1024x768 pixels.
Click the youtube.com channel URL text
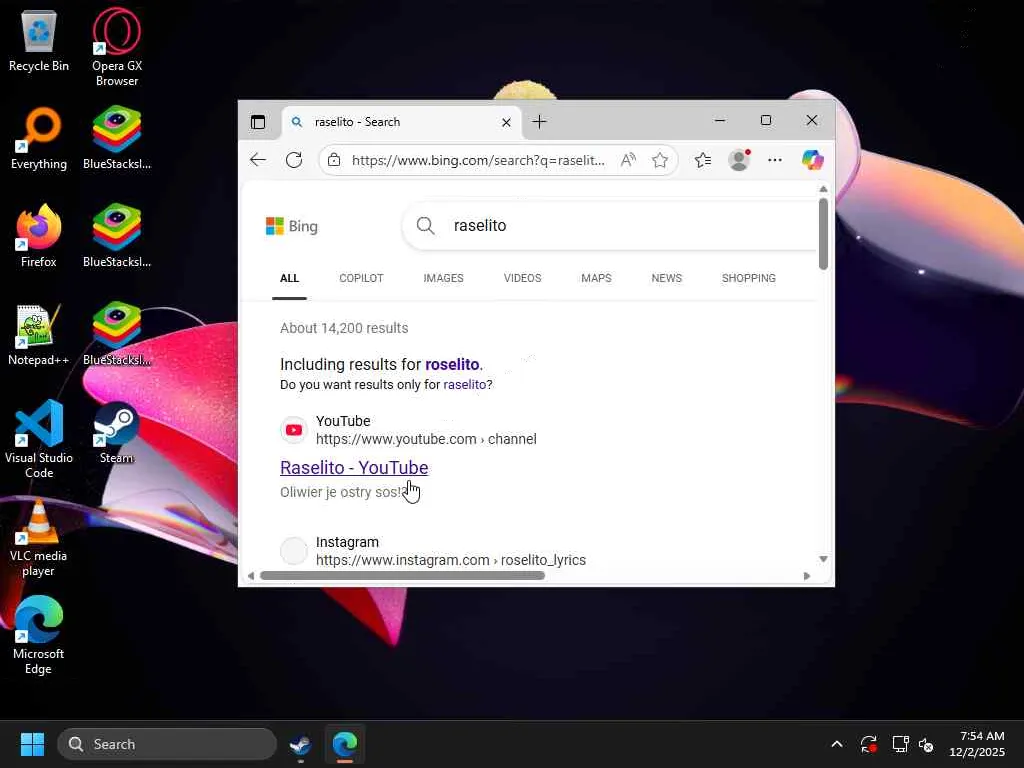(x=426, y=439)
